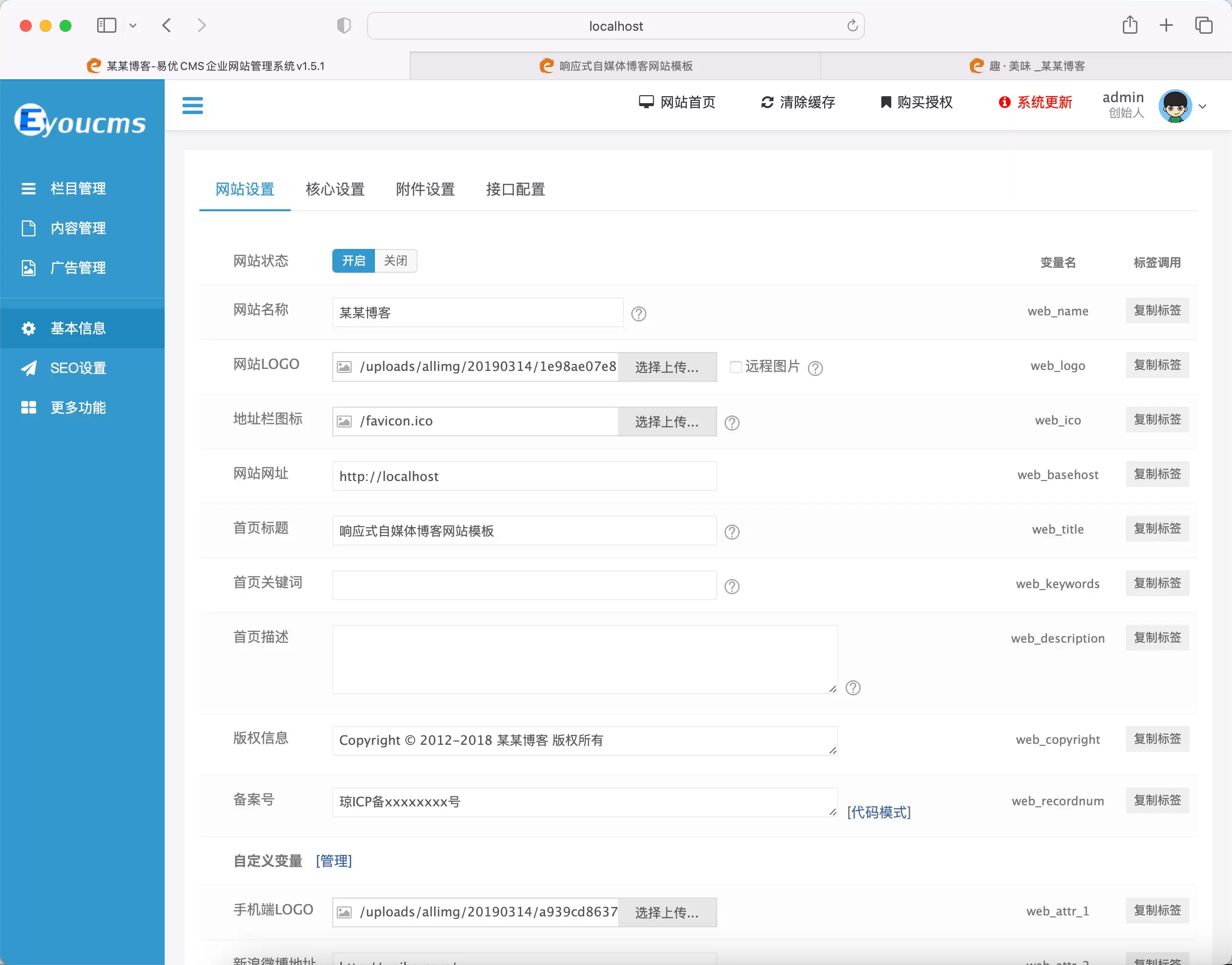Screen dimensions: 1232x965
Task: Click 复制标签 for web_attr_1
Action: coord(1157,910)
